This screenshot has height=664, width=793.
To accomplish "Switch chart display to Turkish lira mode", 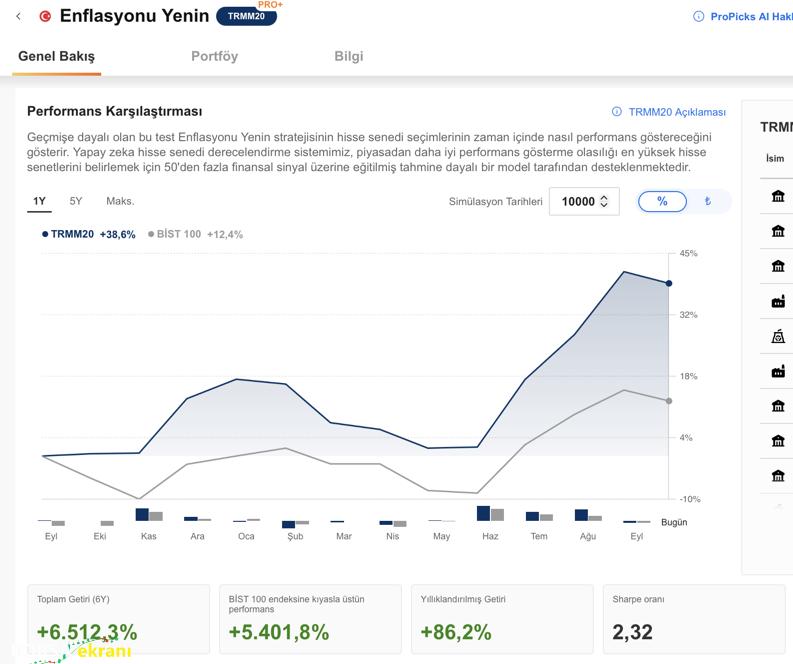I will coord(708,201).
